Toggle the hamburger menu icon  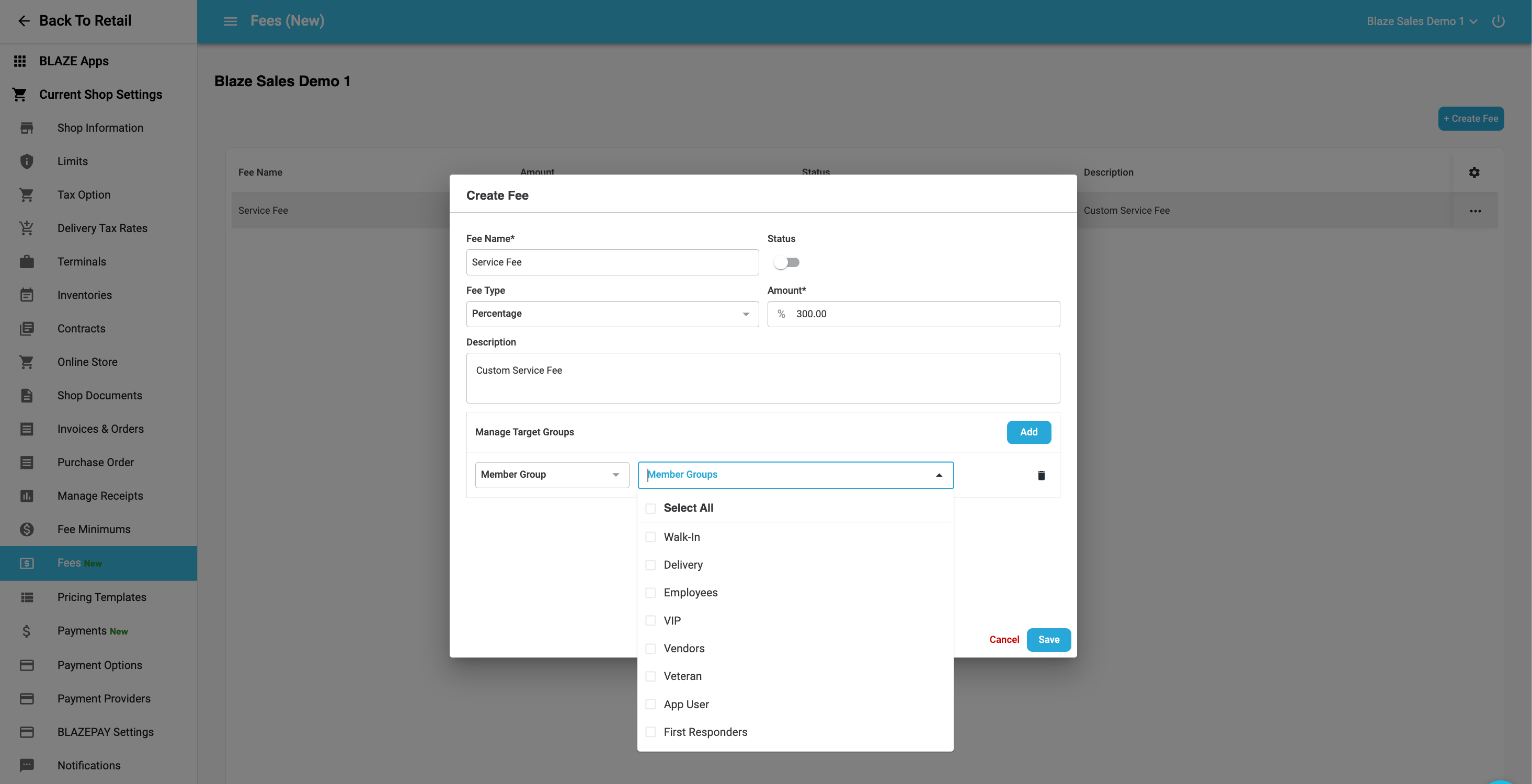(x=230, y=21)
